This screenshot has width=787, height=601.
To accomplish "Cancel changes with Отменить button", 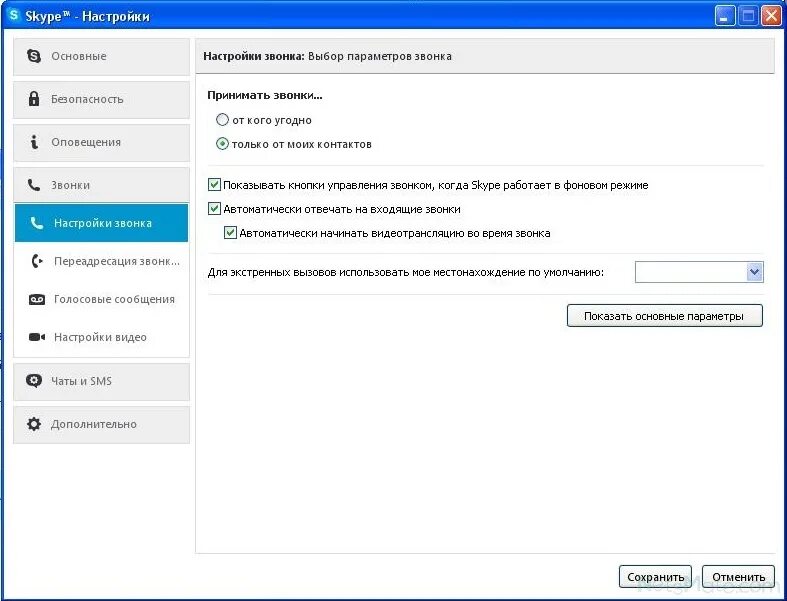I will pyautogui.click(x=738, y=577).
